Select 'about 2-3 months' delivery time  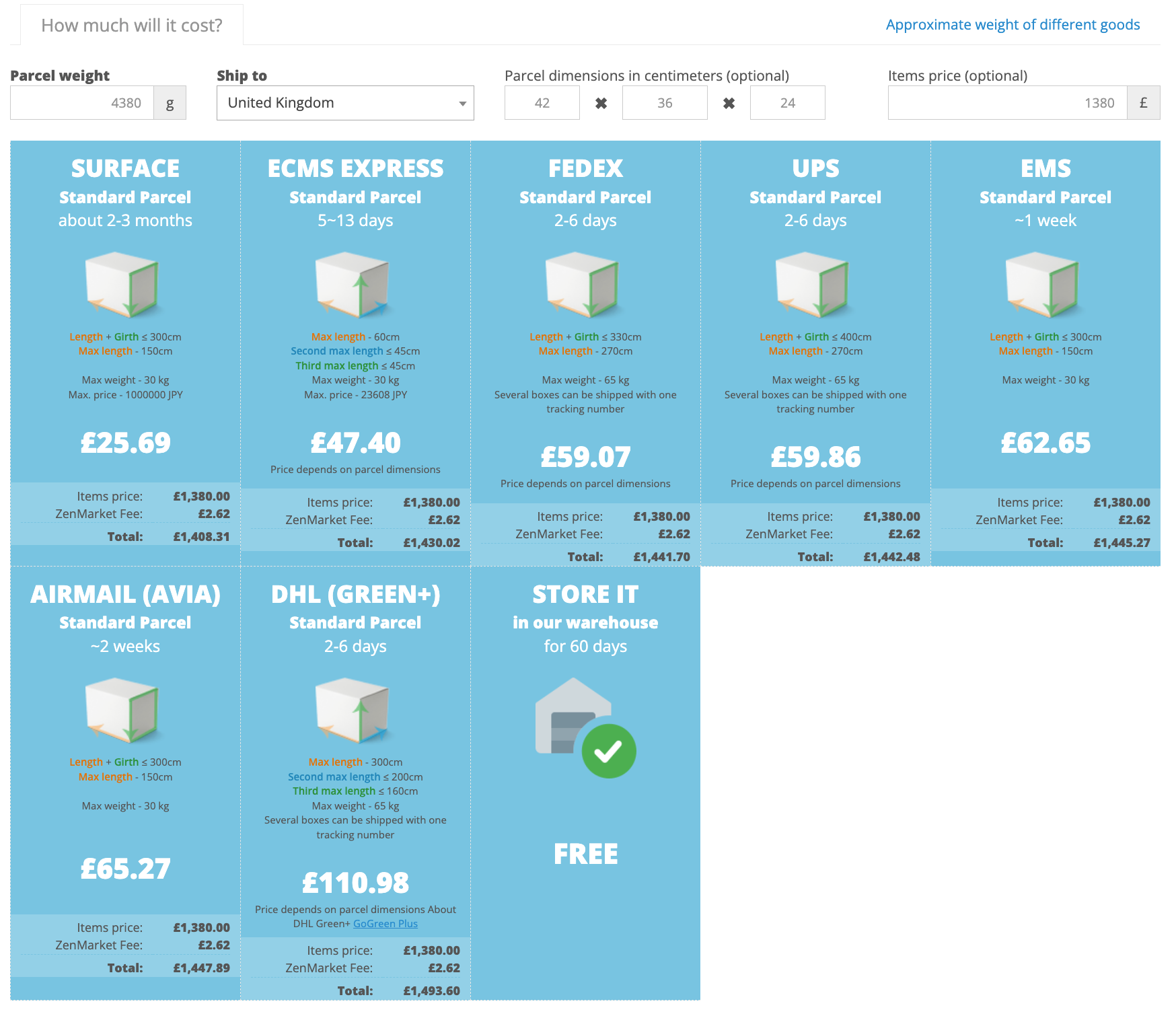click(126, 221)
